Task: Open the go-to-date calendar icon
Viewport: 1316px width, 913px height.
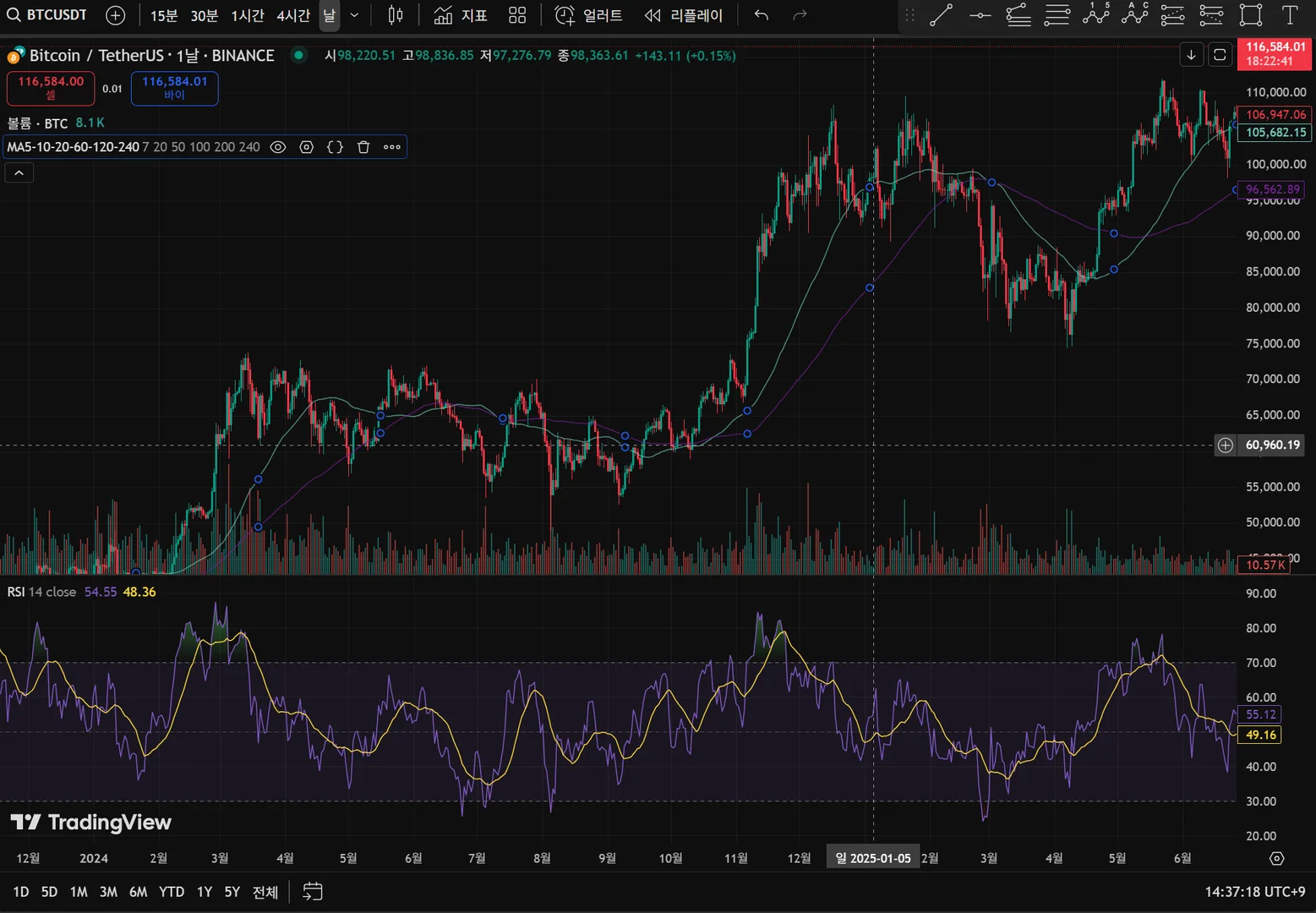Action: pyautogui.click(x=313, y=892)
